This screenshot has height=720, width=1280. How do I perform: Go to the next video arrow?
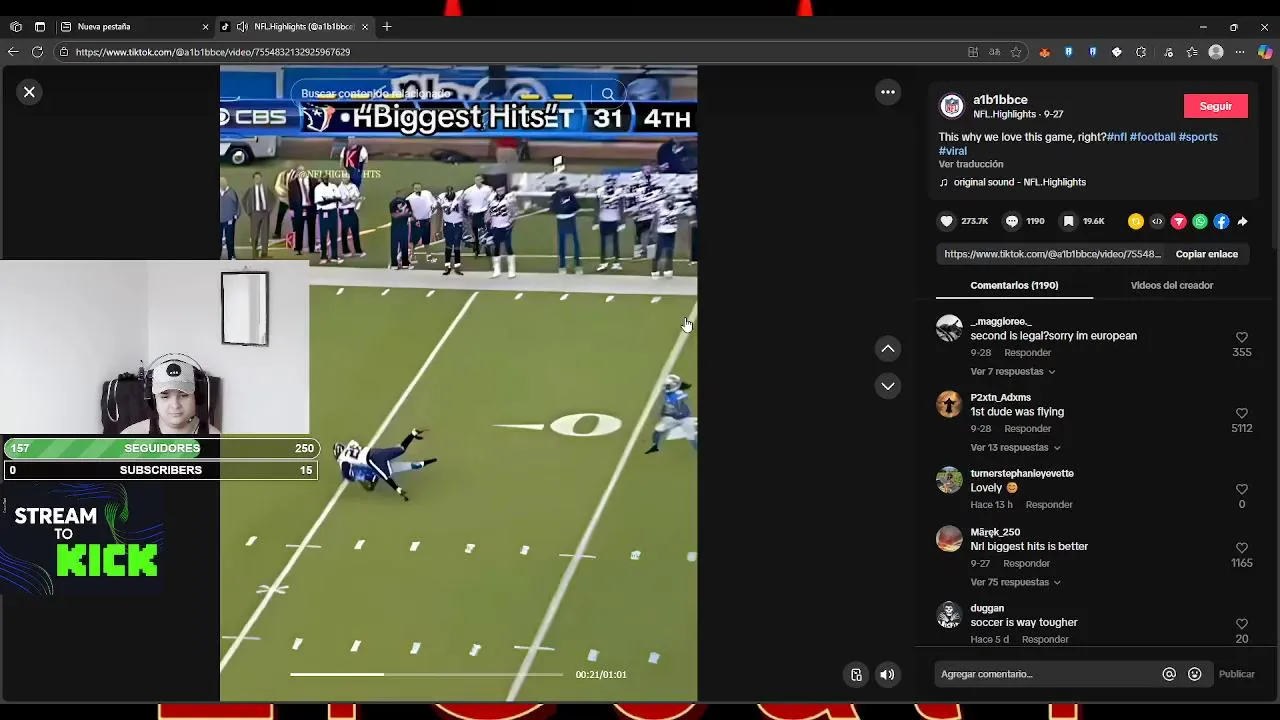(x=887, y=386)
